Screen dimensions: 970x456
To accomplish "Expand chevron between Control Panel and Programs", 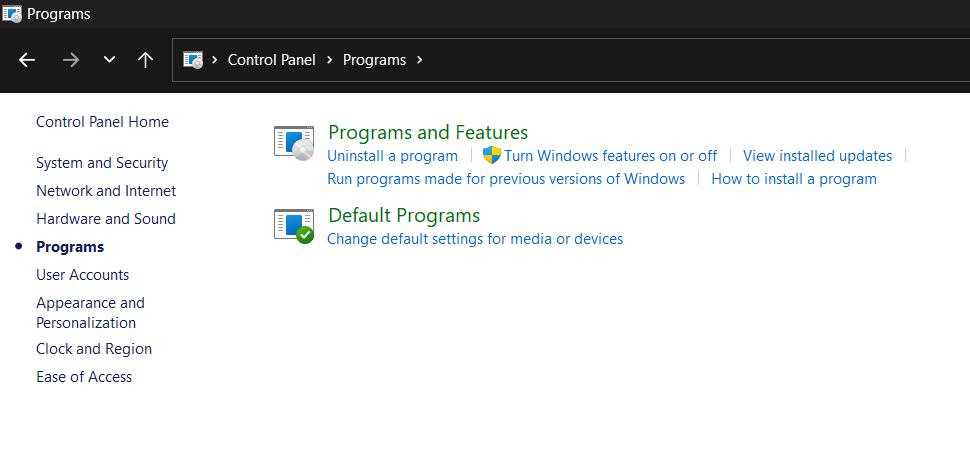I will [330, 60].
